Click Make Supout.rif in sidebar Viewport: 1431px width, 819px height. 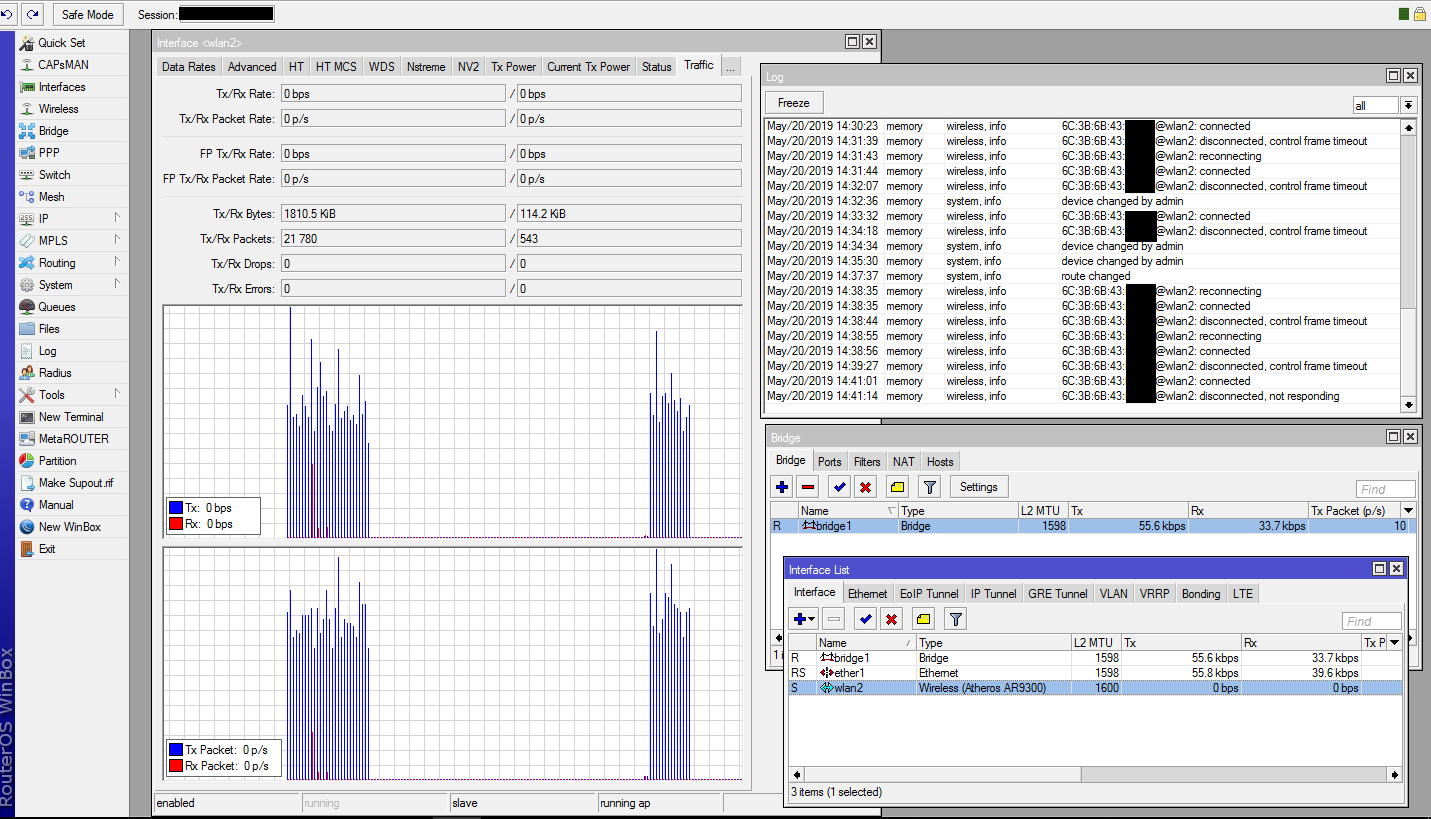point(76,483)
